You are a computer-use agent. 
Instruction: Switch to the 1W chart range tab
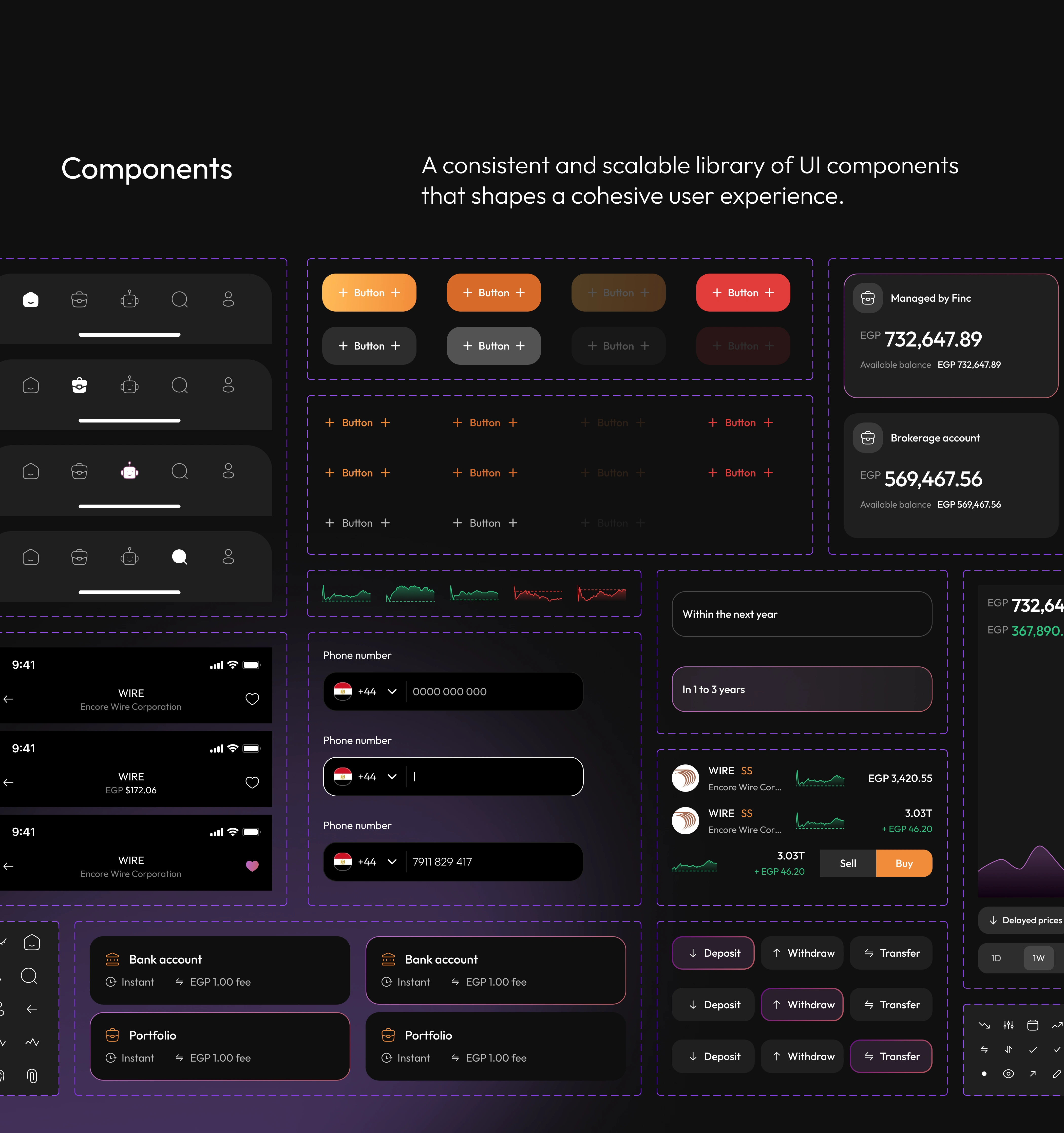pyautogui.click(x=1038, y=958)
